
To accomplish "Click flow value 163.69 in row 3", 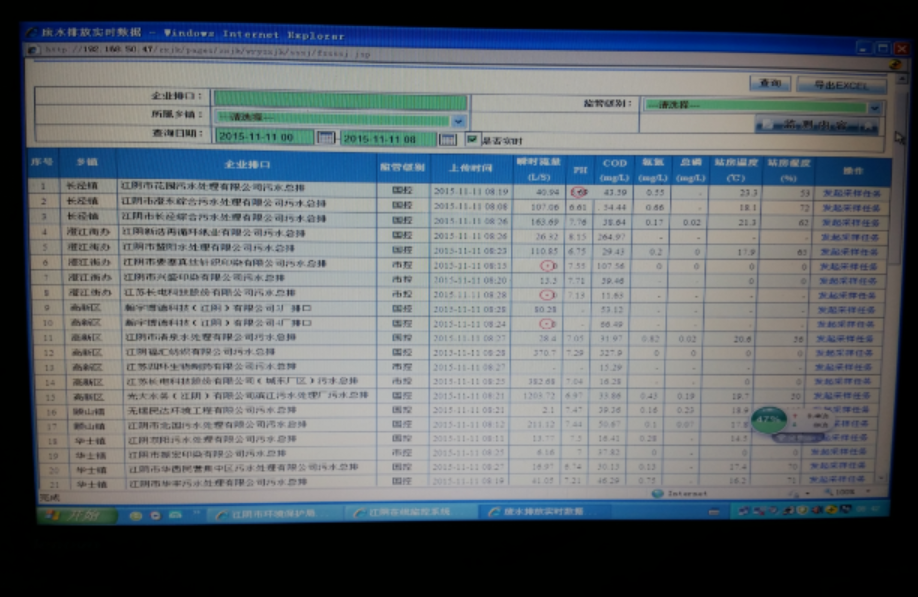I will 544,222.
